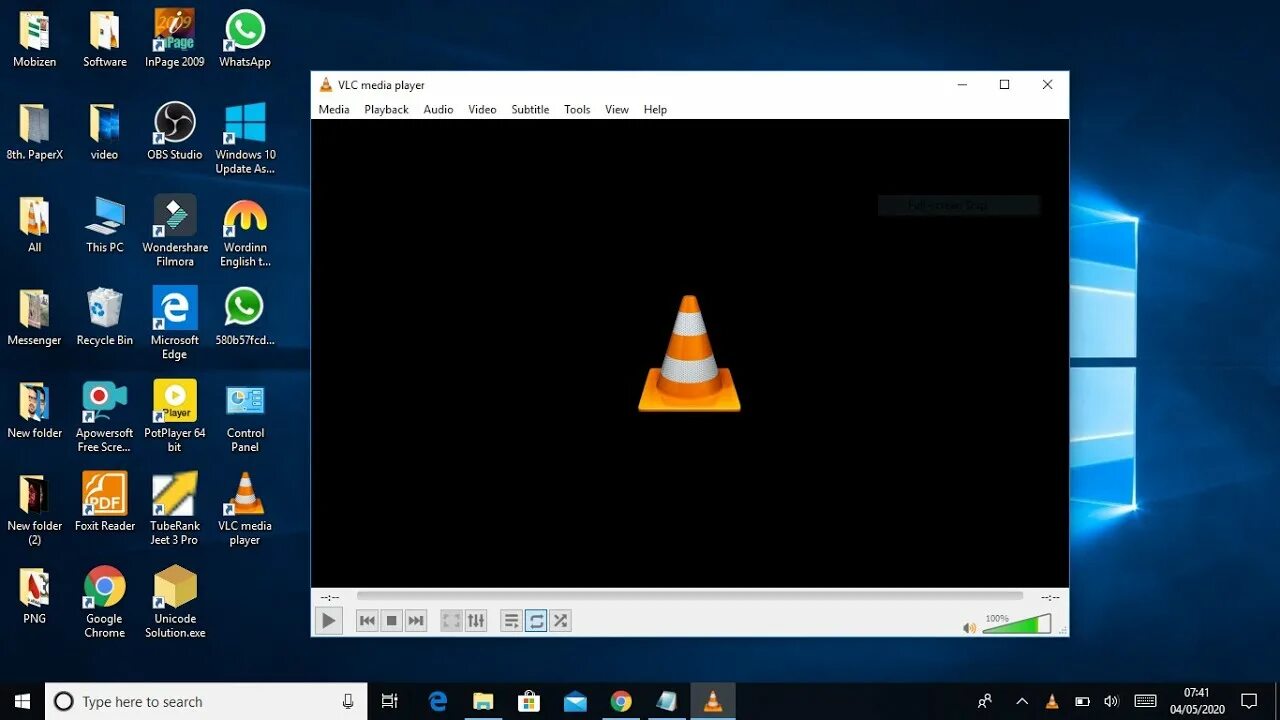The height and width of the screenshot is (720, 1280).
Task: Toggle loop mode in VLC
Action: 536,621
